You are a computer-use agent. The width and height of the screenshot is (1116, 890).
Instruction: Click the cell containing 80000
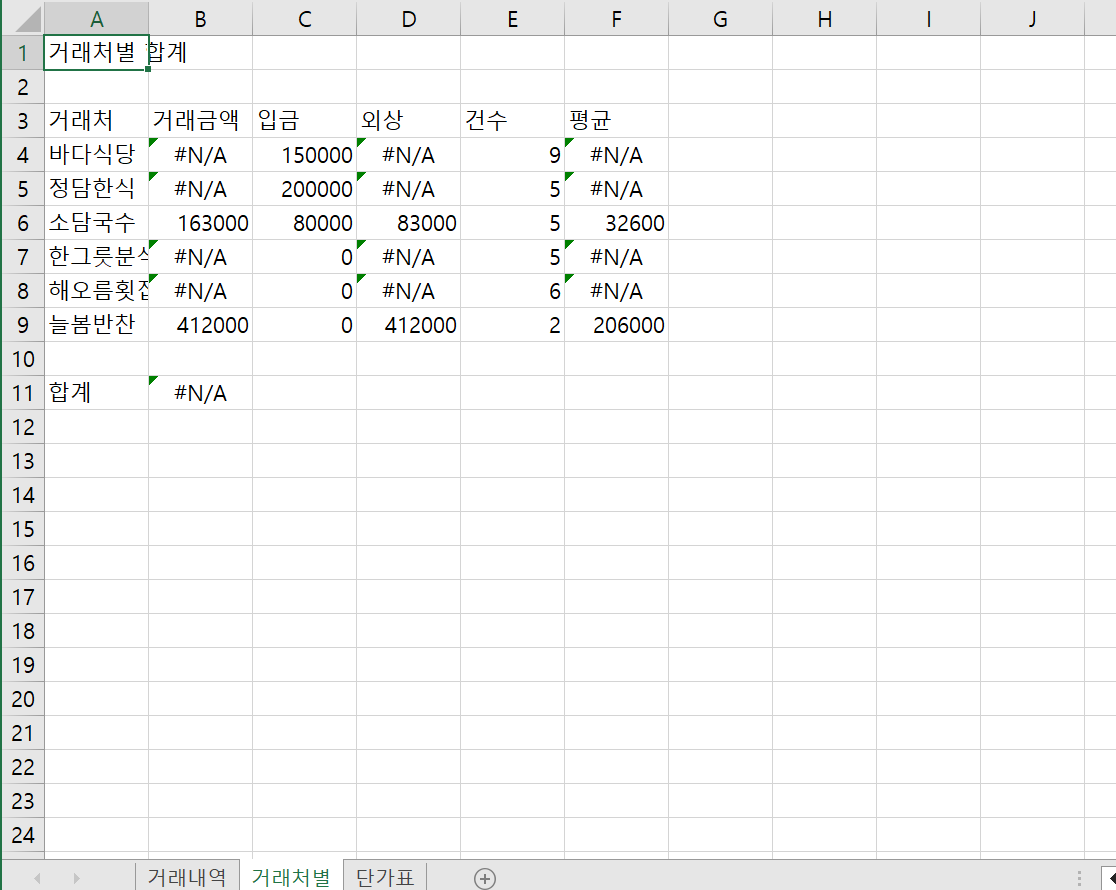[304, 223]
